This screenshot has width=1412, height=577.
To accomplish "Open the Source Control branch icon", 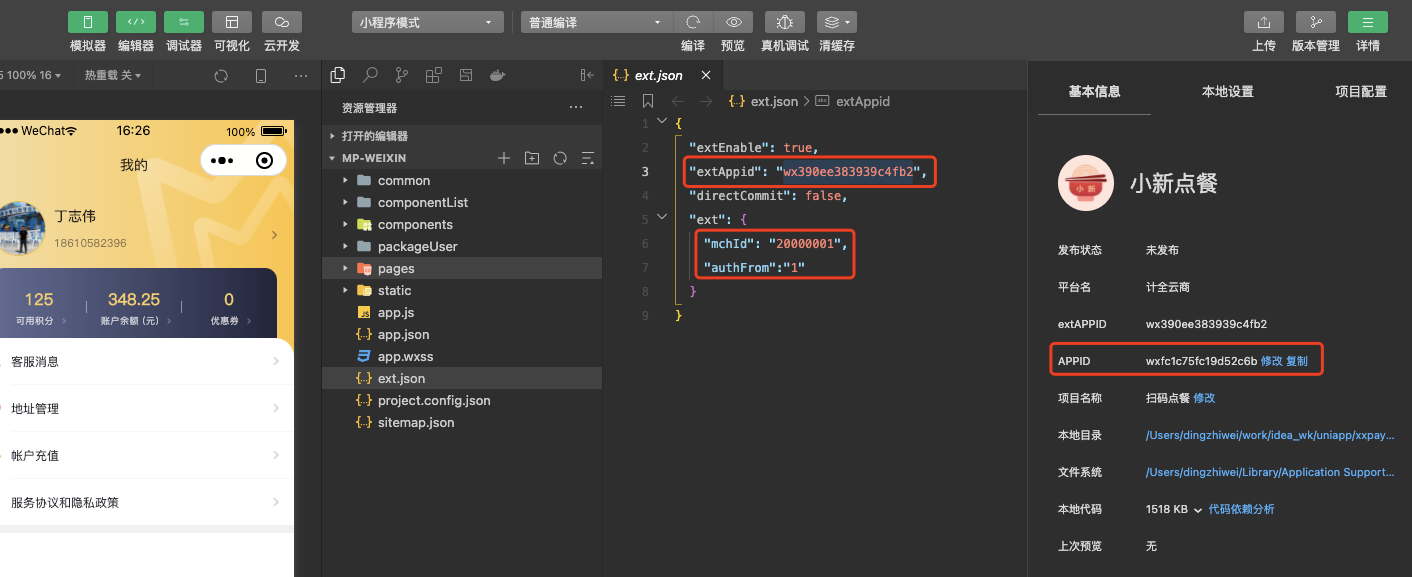I will tap(402, 75).
